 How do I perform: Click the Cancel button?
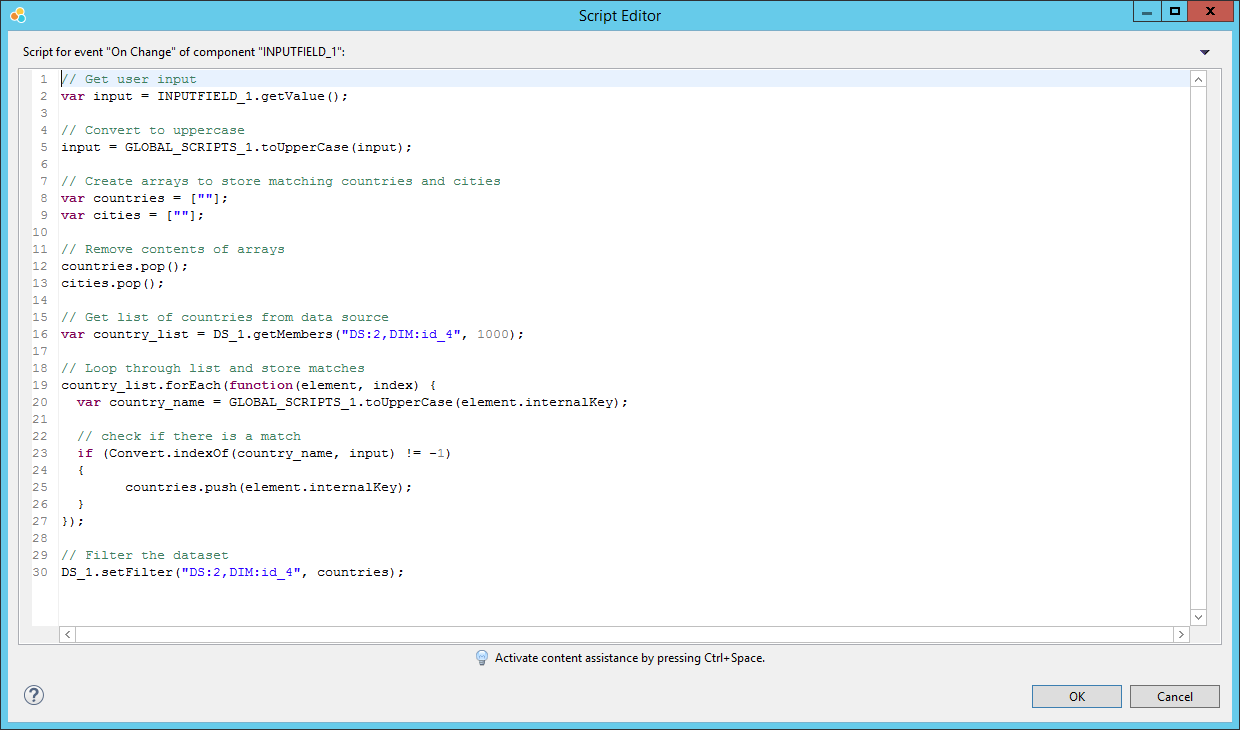(1175, 697)
